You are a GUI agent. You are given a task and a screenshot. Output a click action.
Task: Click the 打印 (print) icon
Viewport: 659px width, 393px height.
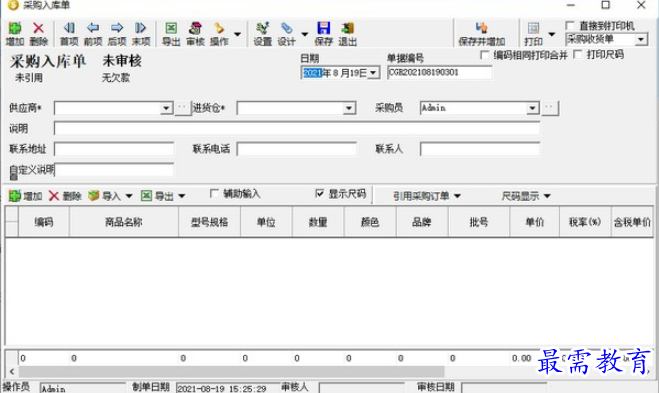tap(533, 34)
